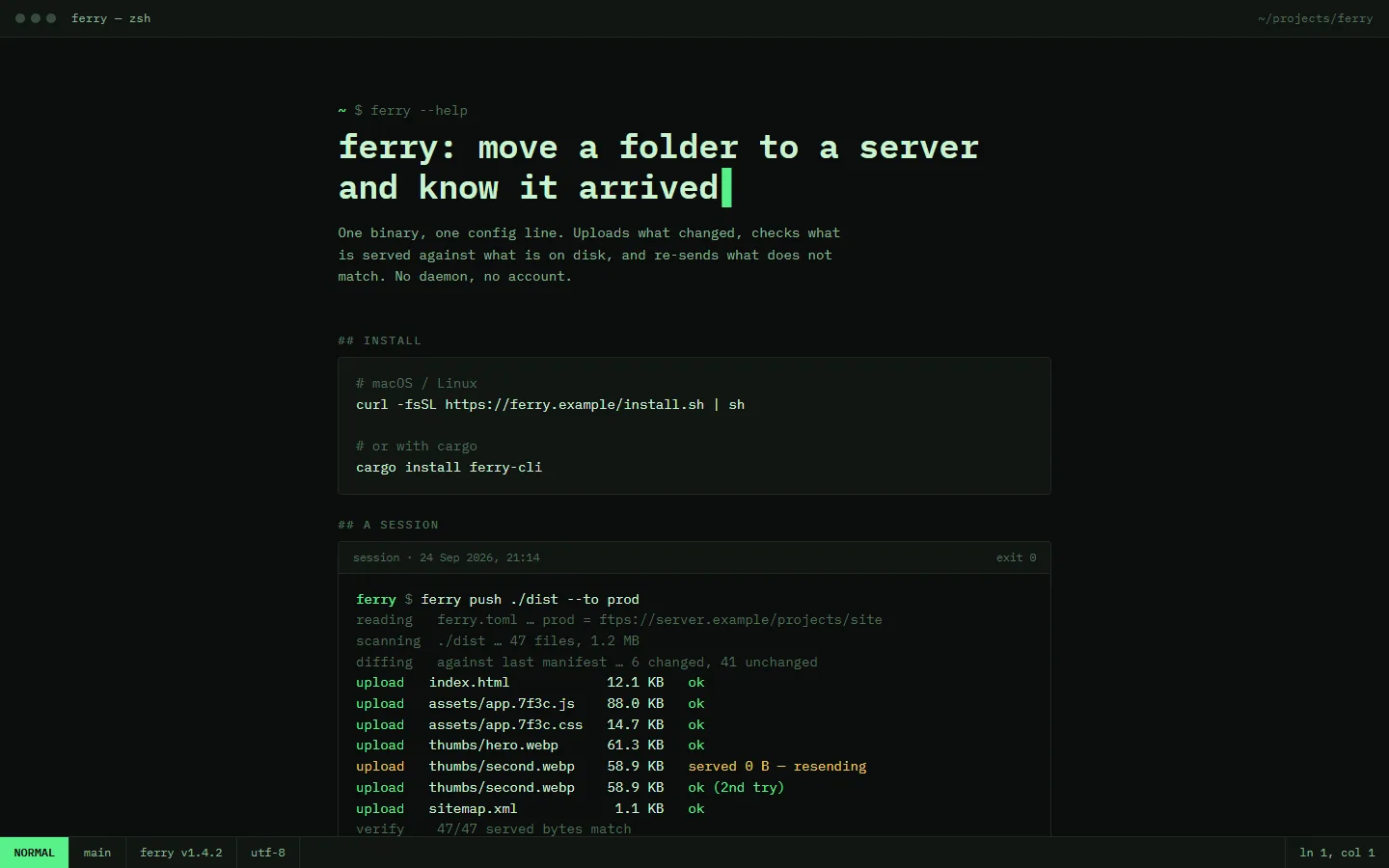Click the index.html upload row
Image resolution: width=1389 pixels, height=868 pixels.
click(530, 683)
